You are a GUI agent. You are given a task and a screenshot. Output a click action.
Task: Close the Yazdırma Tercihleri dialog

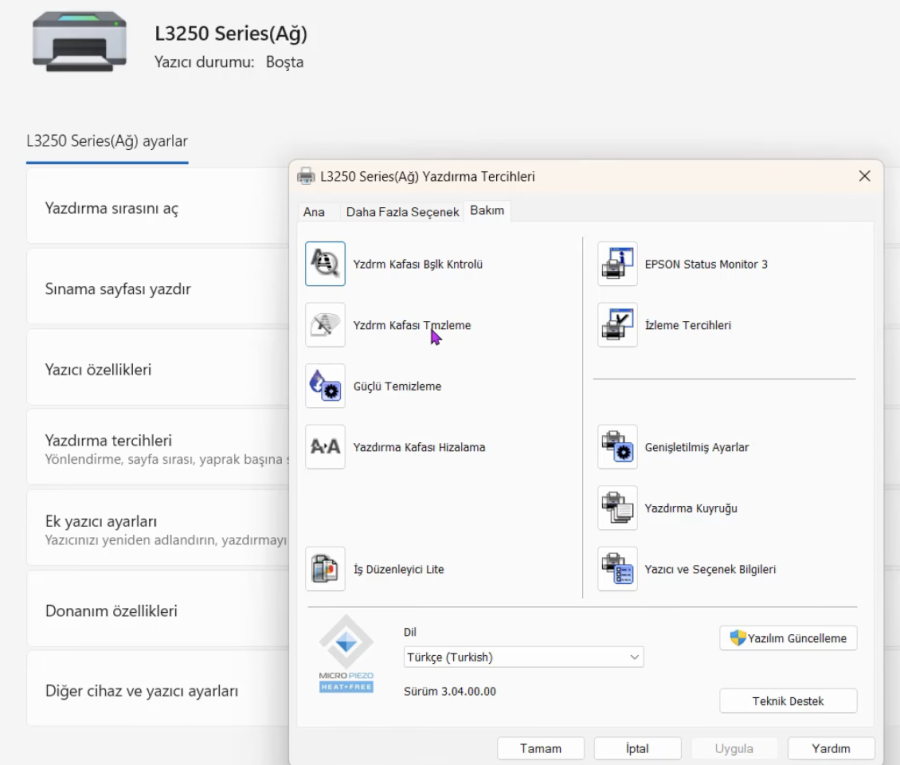865,176
